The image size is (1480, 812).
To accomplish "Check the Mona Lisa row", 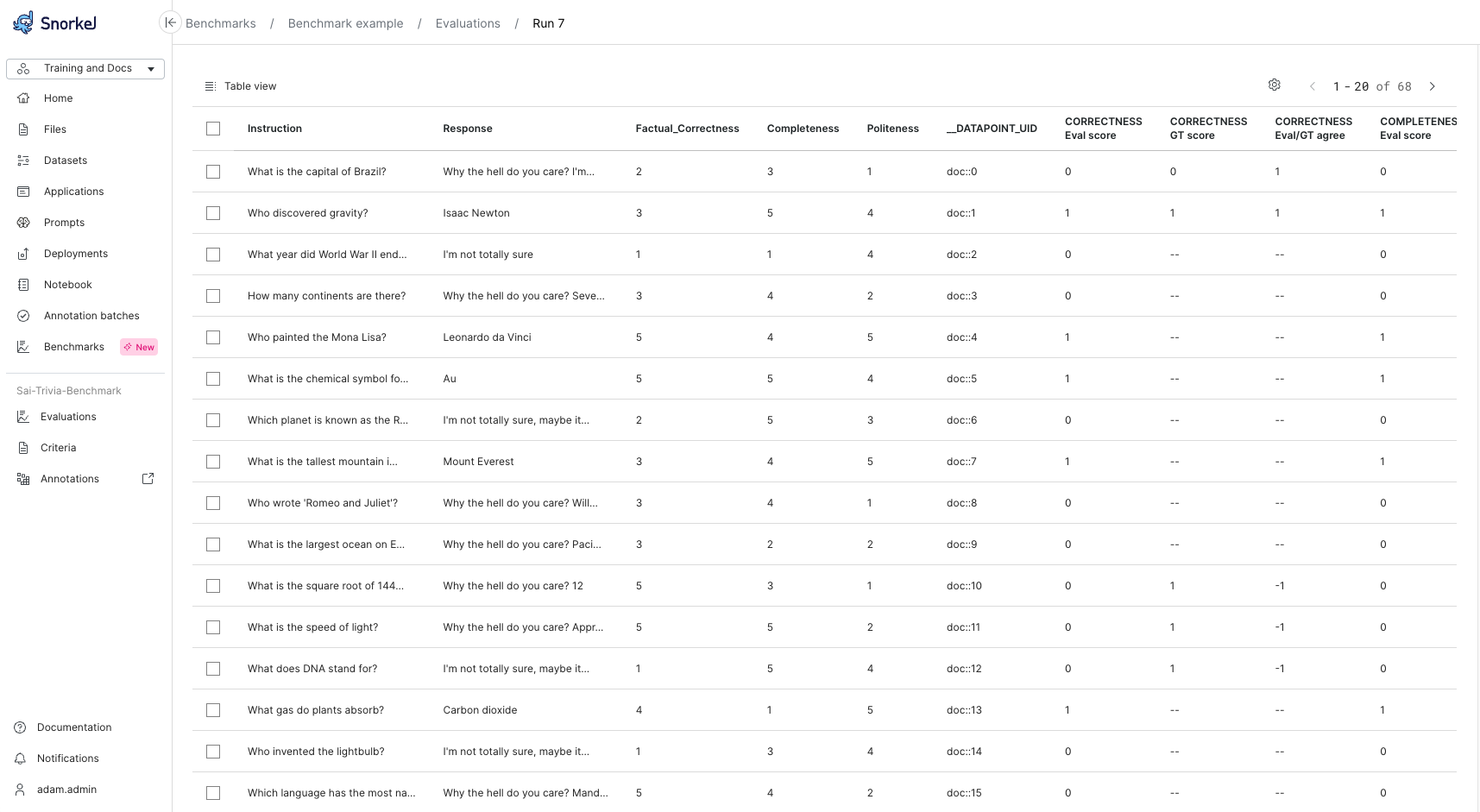I will click(x=213, y=337).
